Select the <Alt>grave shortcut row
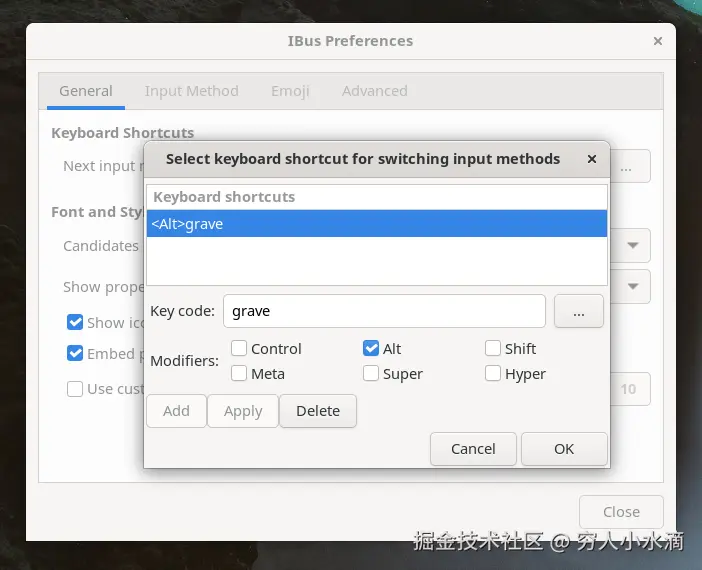This screenshot has width=702, height=570. tap(377, 223)
